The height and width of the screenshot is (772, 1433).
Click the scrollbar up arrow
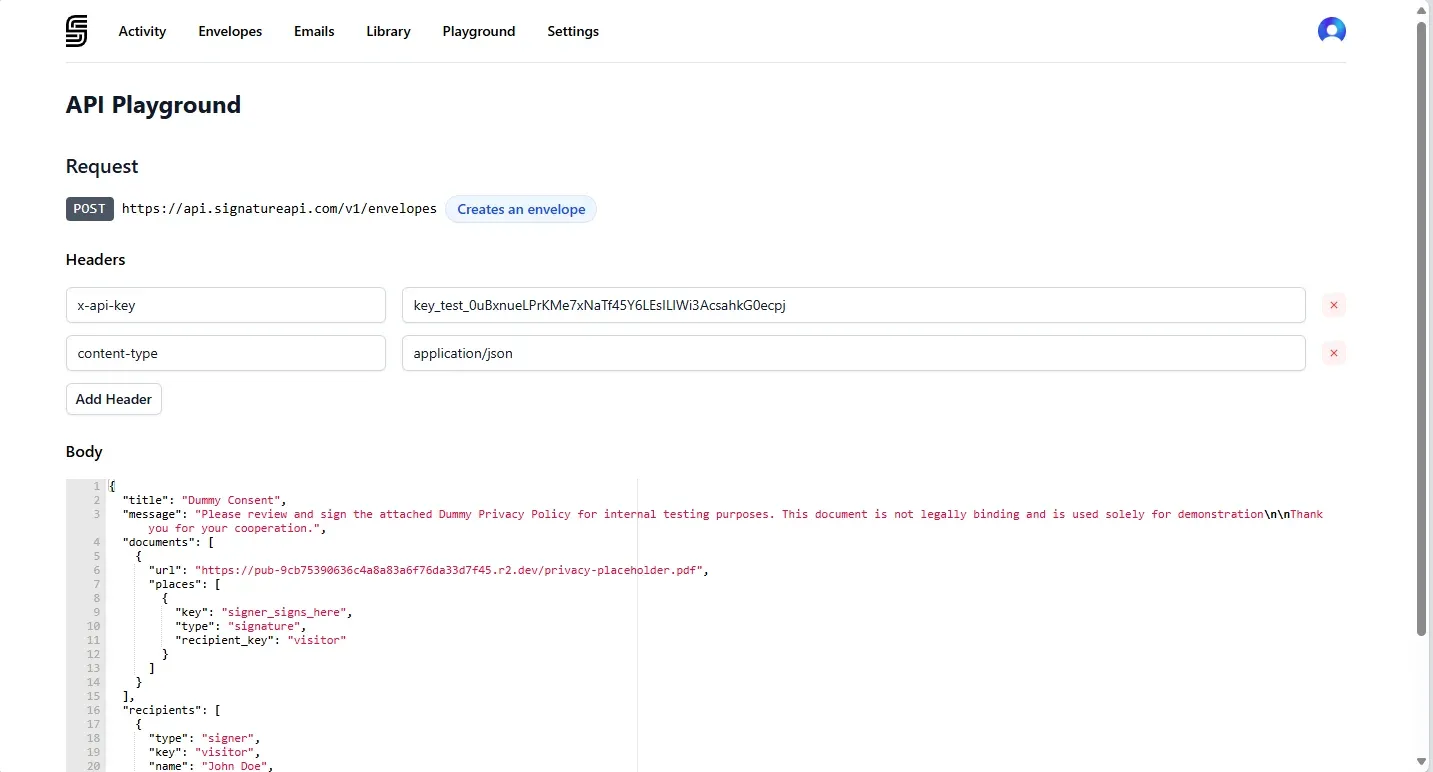point(1421,9)
